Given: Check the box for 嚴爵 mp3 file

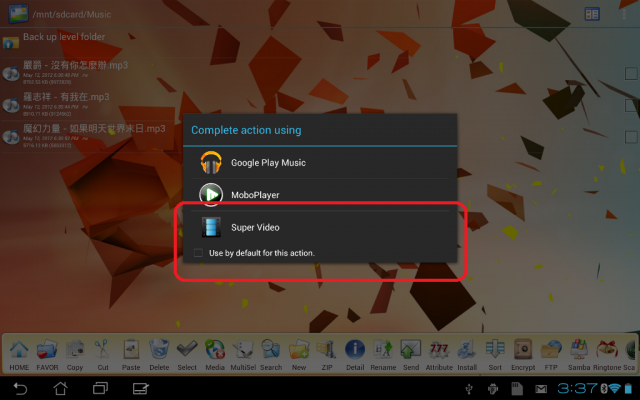Looking at the screenshot, I should (631, 73).
